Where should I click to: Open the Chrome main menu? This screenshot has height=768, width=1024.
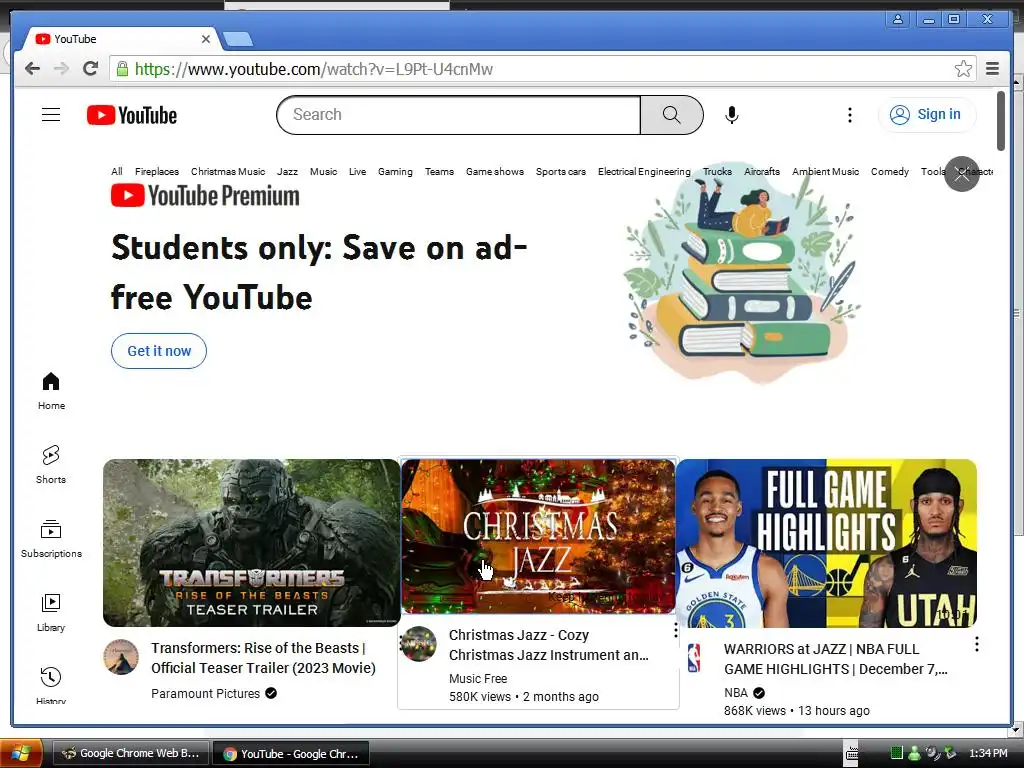tap(992, 69)
